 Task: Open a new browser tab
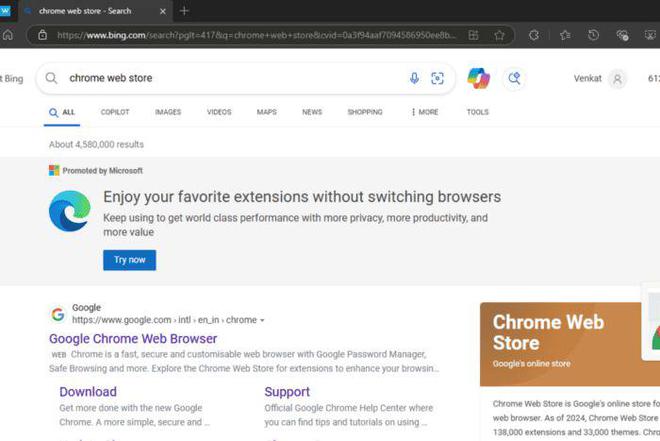coord(184,10)
